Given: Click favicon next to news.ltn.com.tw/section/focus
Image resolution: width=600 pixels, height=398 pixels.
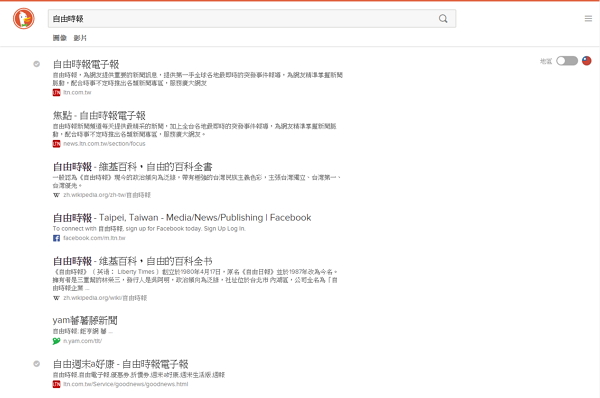Looking at the screenshot, I should [x=56, y=144].
